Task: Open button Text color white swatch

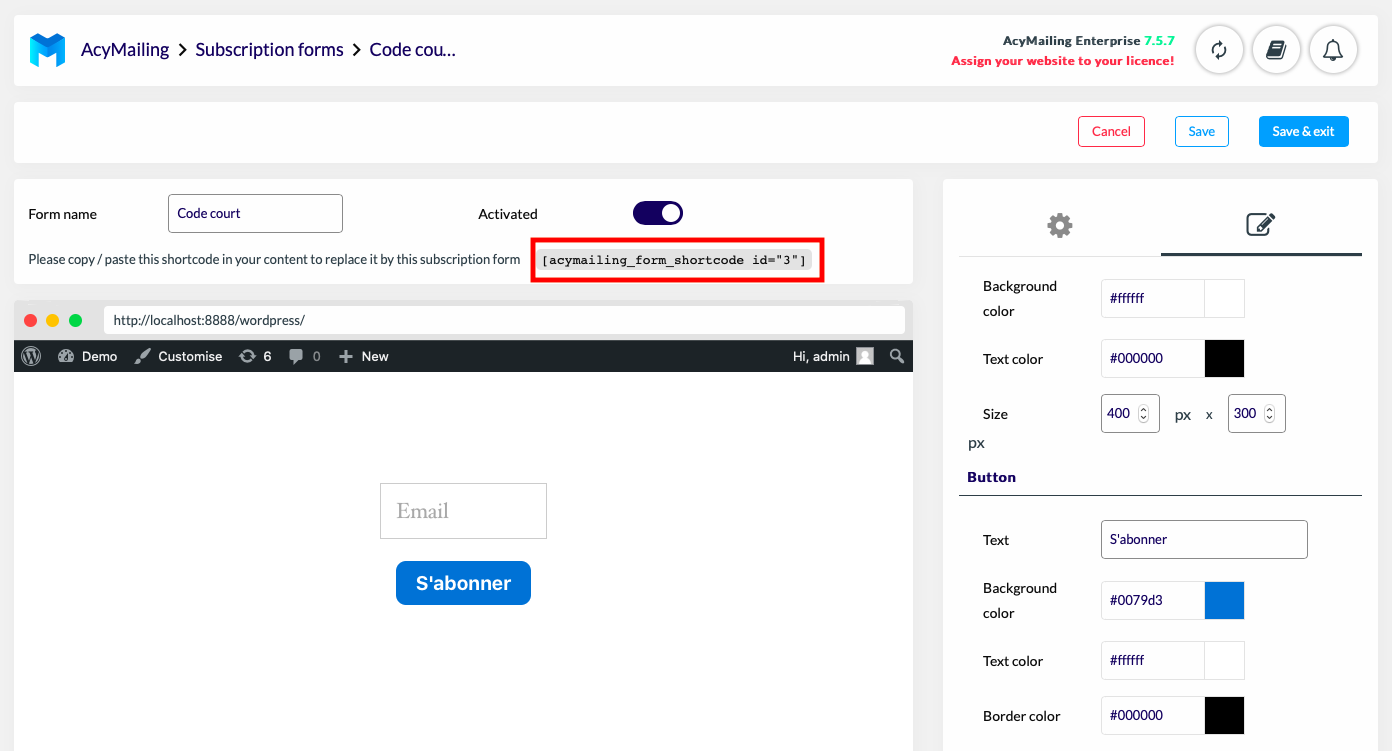Action: [1224, 660]
